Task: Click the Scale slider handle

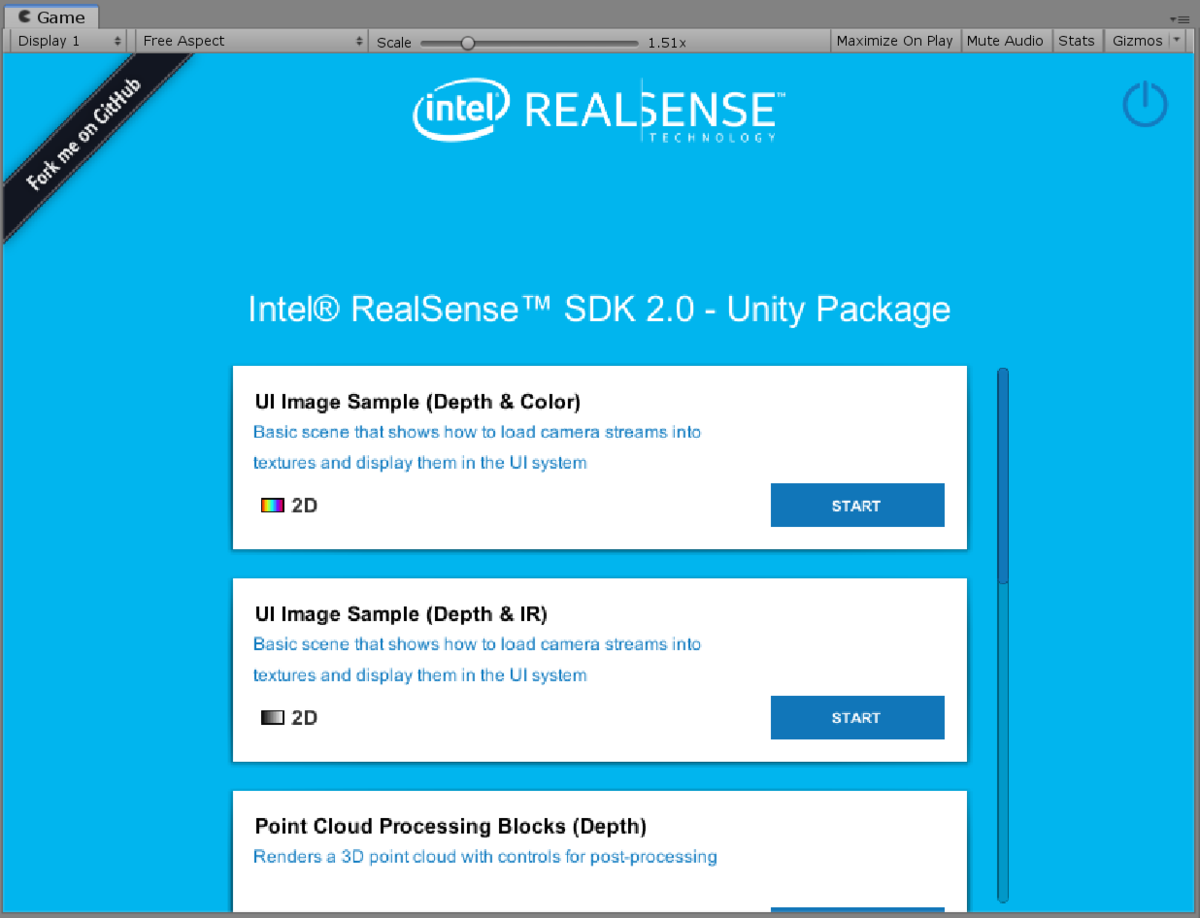Action: tap(467, 42)
